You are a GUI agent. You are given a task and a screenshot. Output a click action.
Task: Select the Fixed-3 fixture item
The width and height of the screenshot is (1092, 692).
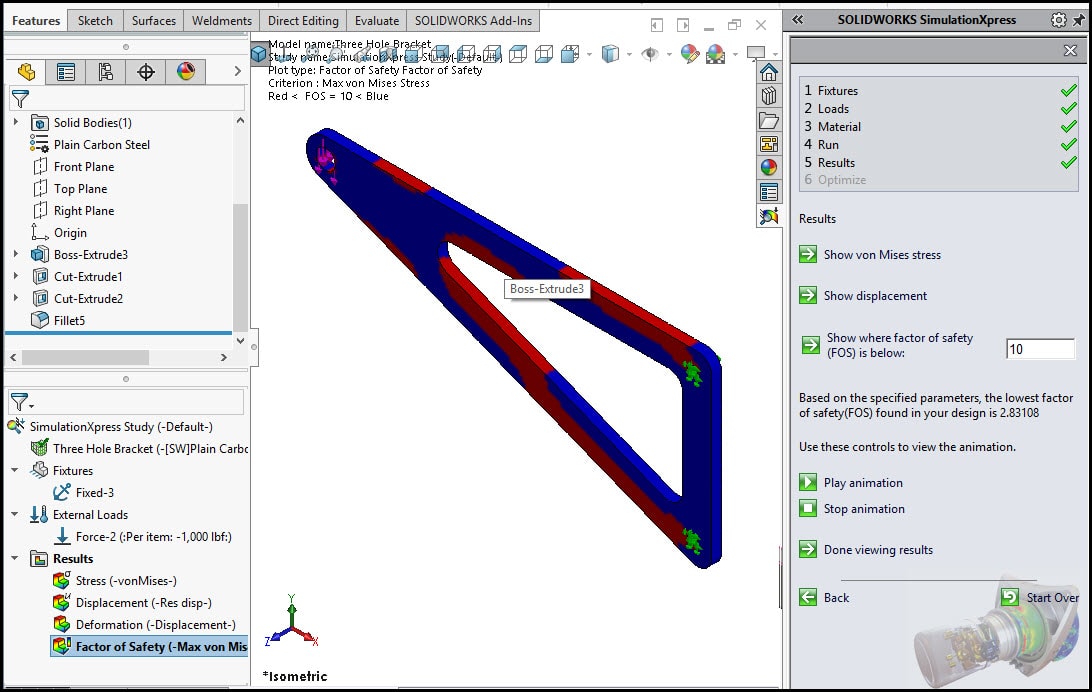point(95,493)
